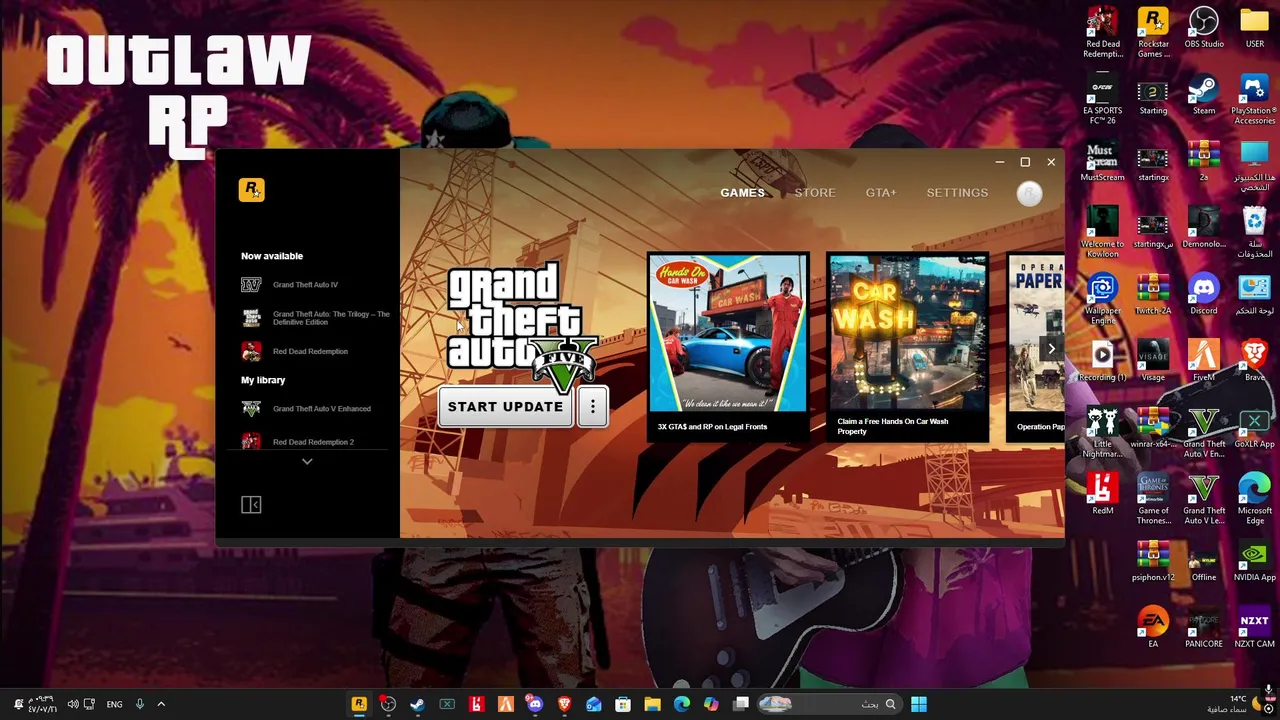This screenshot has height=720, width=1280.
Task: Select the Wallpaper Engine desktop icon
Action: pyautogui.click(x=1103, y=300)
